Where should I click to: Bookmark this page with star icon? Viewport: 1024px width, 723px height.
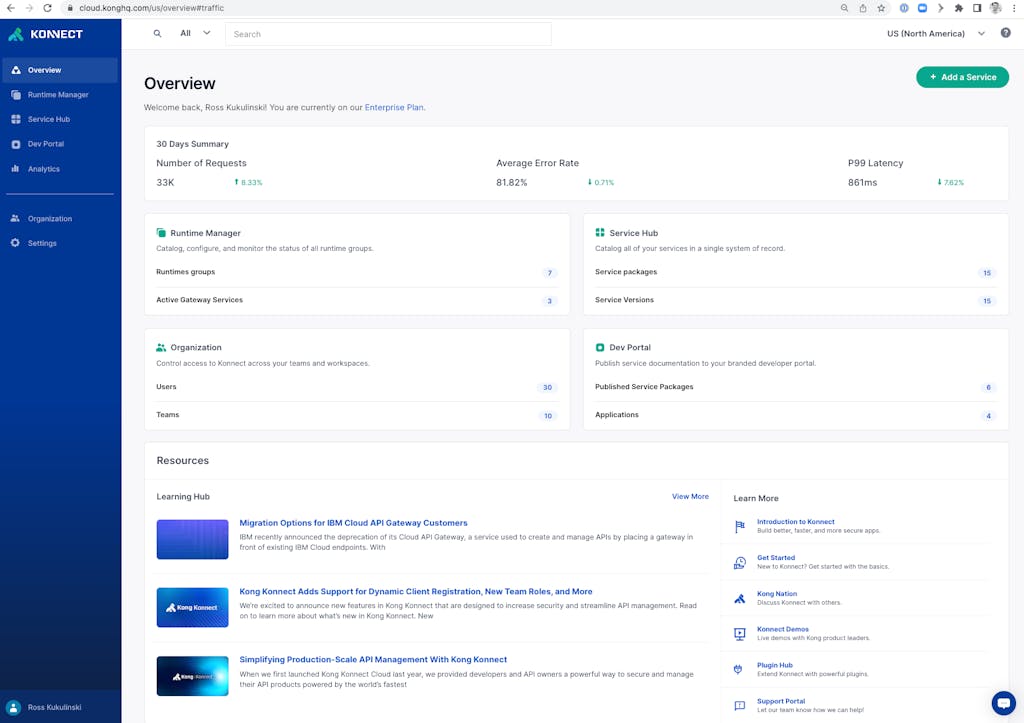(x=881, y=7)
